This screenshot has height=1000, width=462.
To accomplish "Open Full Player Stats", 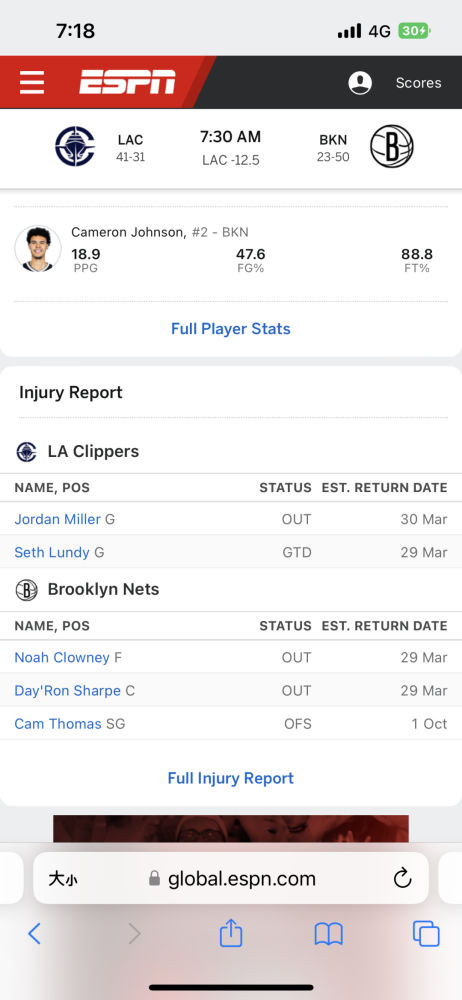I will click(x=231, y=329).
